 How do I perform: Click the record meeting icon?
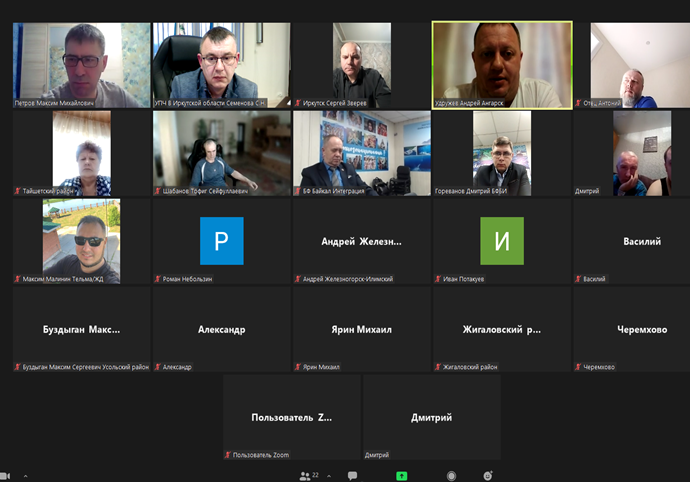click(x=451, y=476)
